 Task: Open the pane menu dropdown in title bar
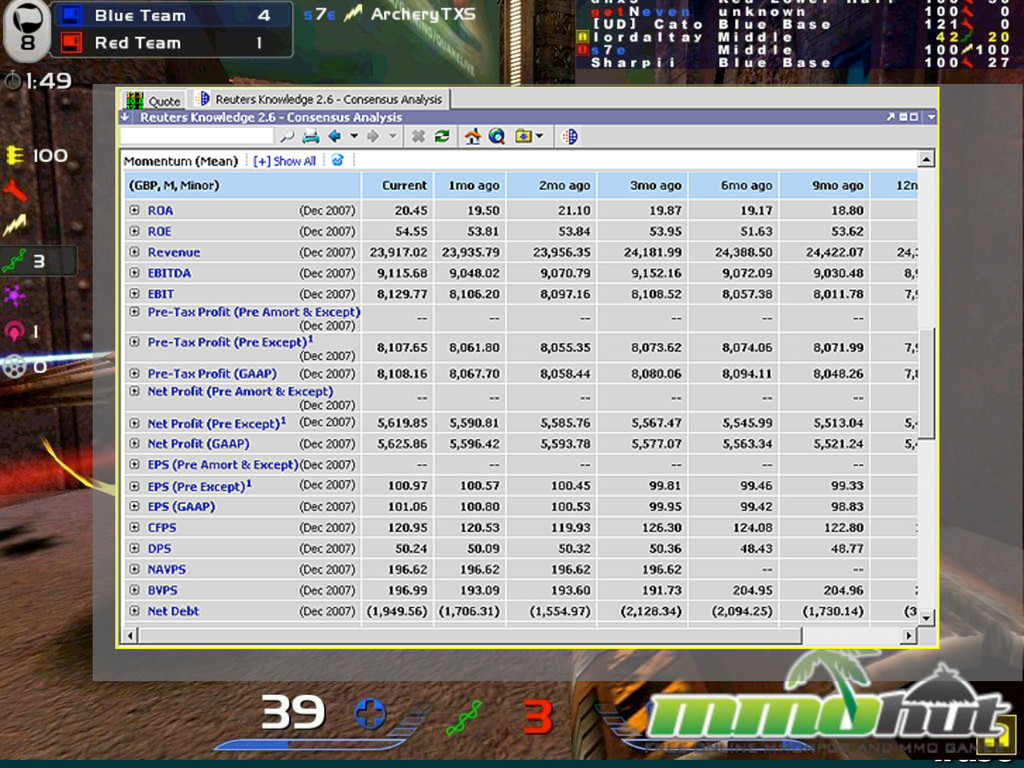(931, 117)
